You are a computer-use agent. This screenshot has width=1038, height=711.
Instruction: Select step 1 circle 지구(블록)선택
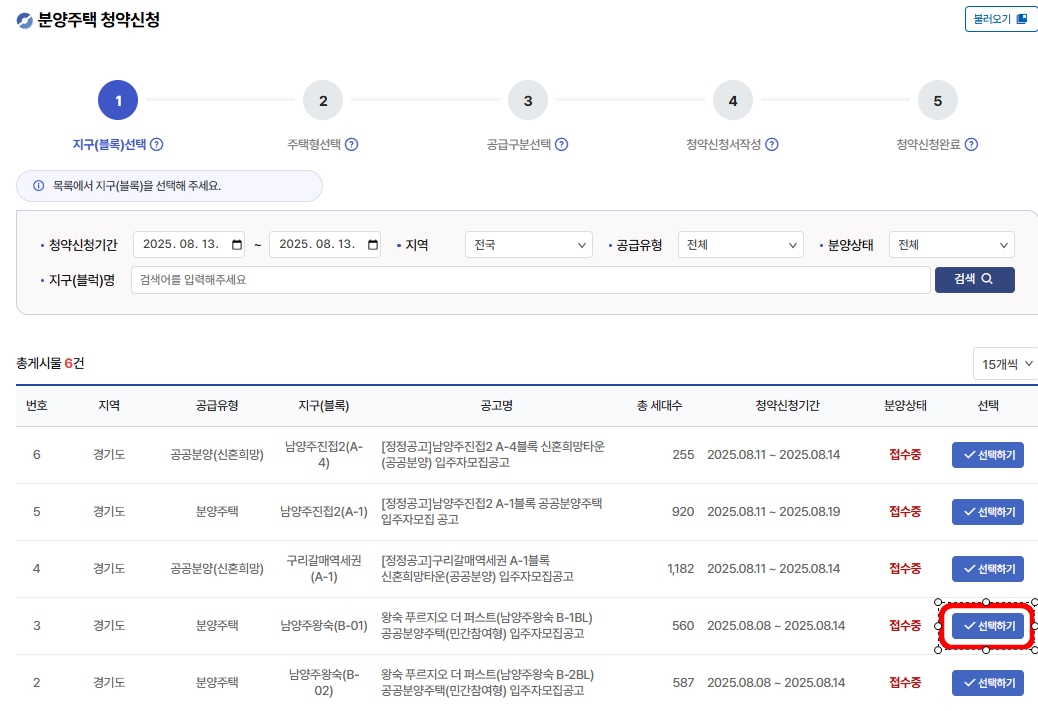pos(118,100)
